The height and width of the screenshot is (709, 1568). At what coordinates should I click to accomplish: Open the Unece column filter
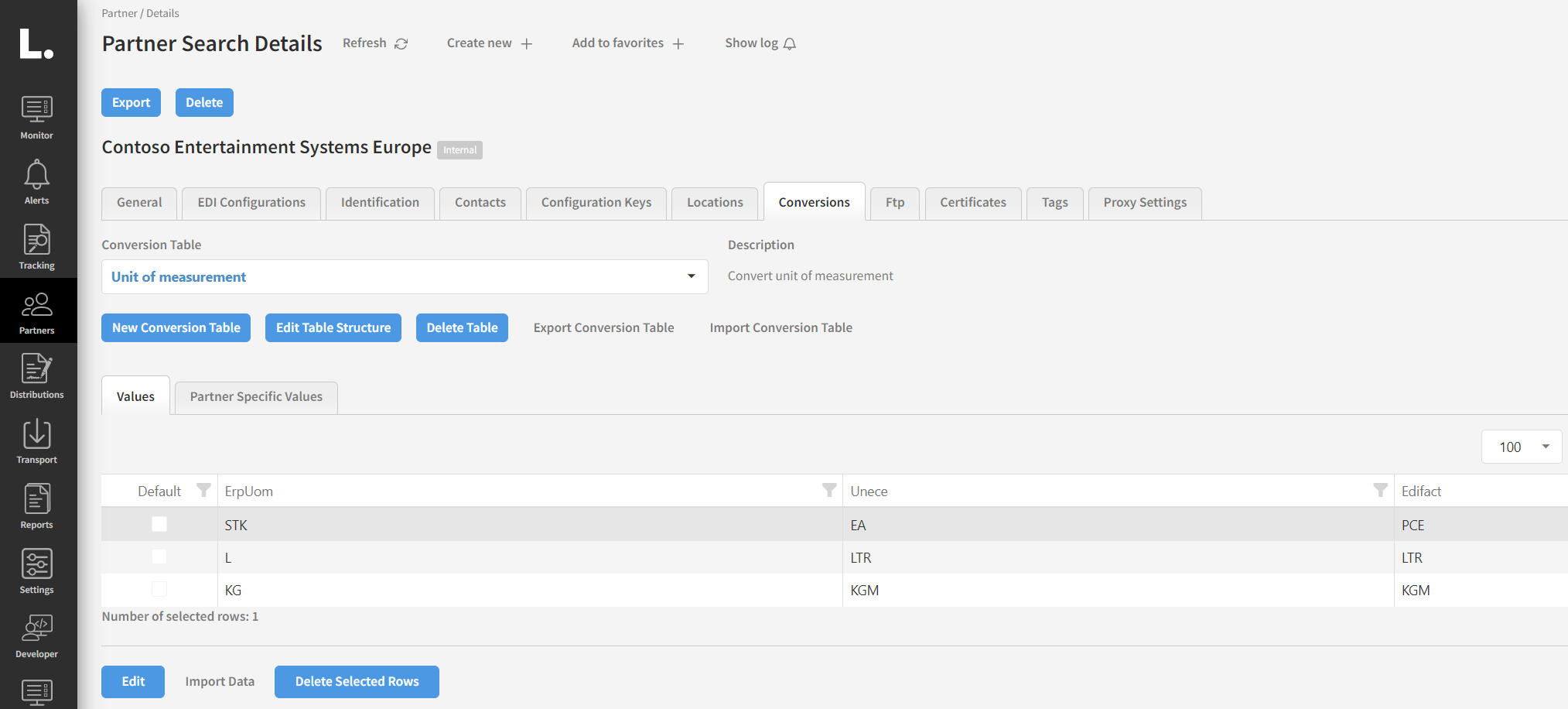pyautogui.click(x=1380, y=491)
